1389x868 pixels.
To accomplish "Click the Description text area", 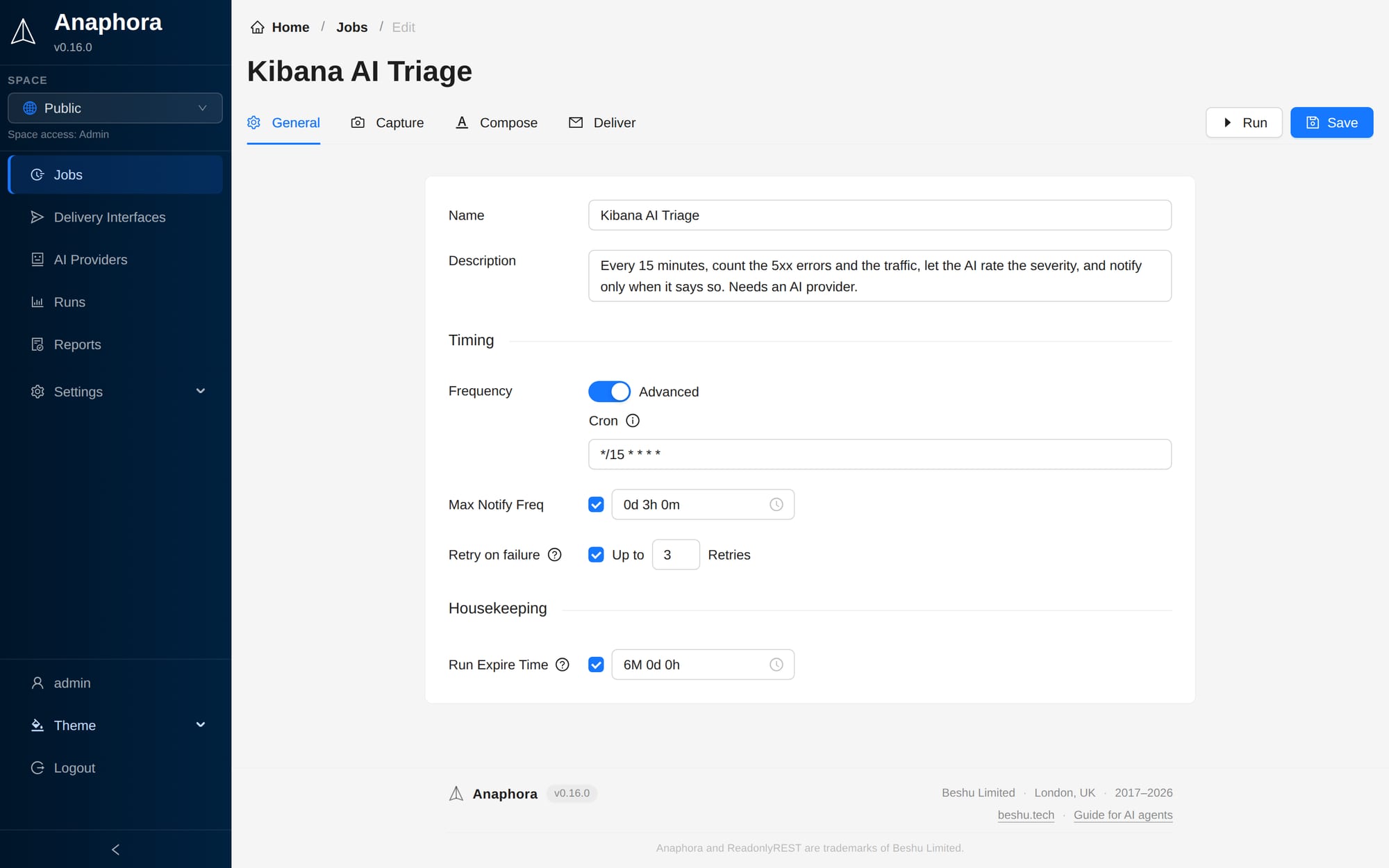I will 880,276.
